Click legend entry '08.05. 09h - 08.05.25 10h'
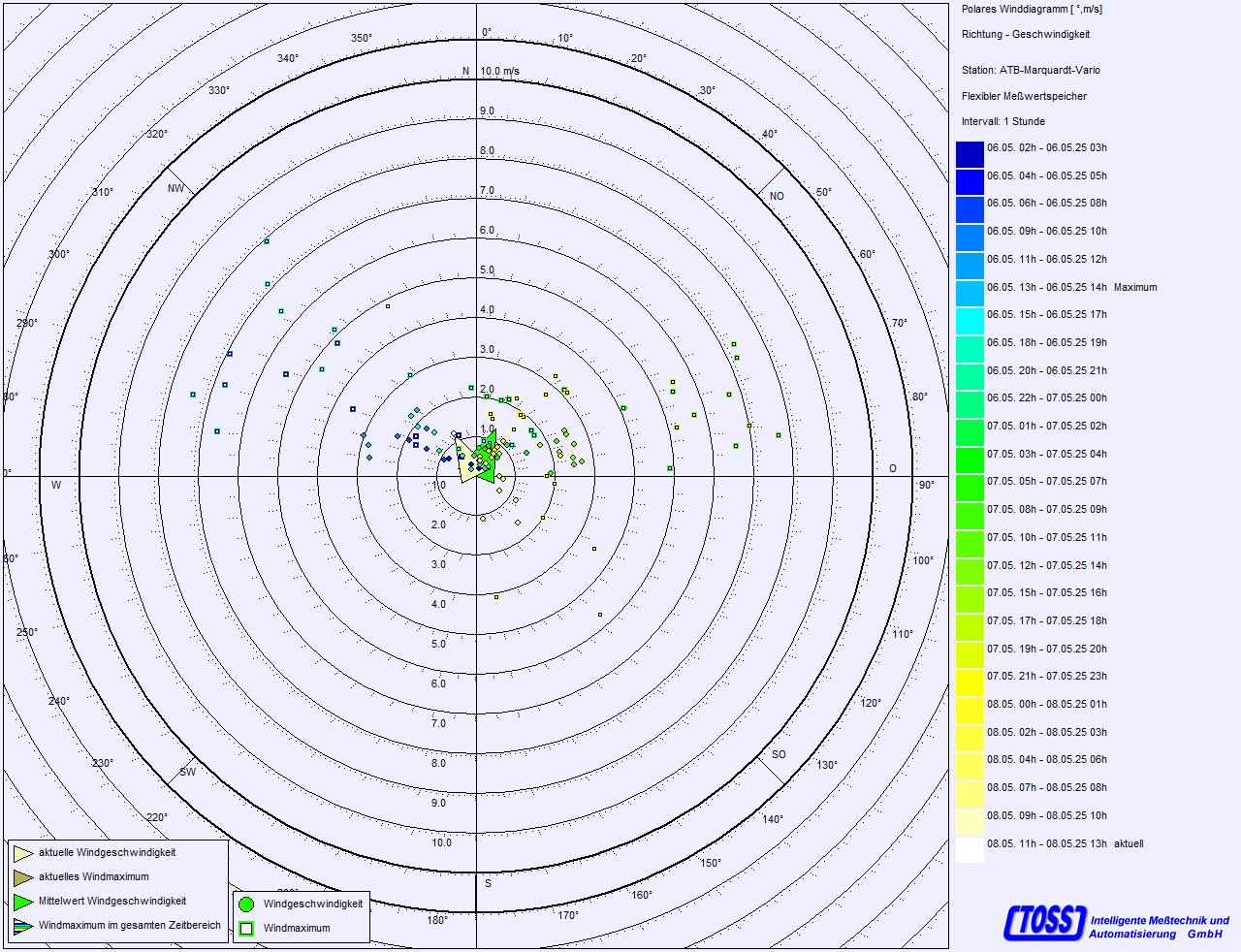 [x=1047, y=816]
